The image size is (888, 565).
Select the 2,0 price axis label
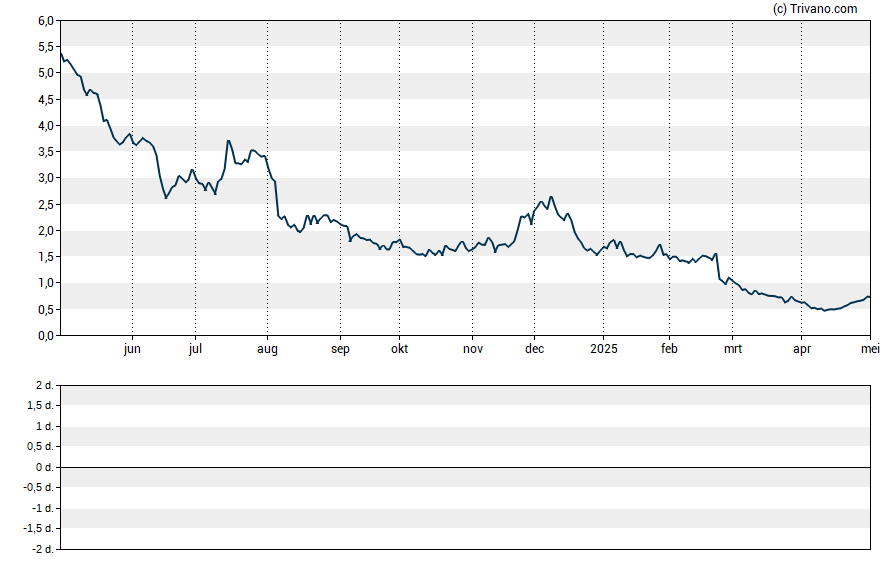pyautogui.click(x=46, y=230)
